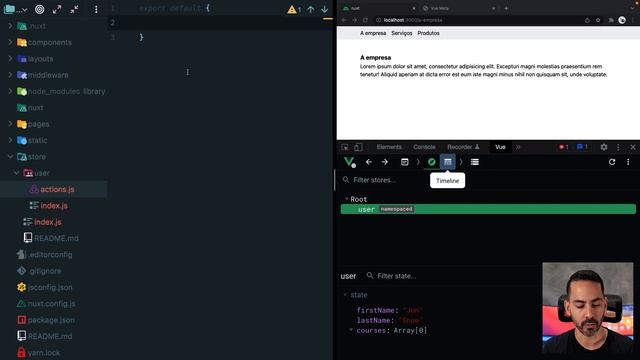Switch to Elements DevTools tab

(x=389, y=147)
